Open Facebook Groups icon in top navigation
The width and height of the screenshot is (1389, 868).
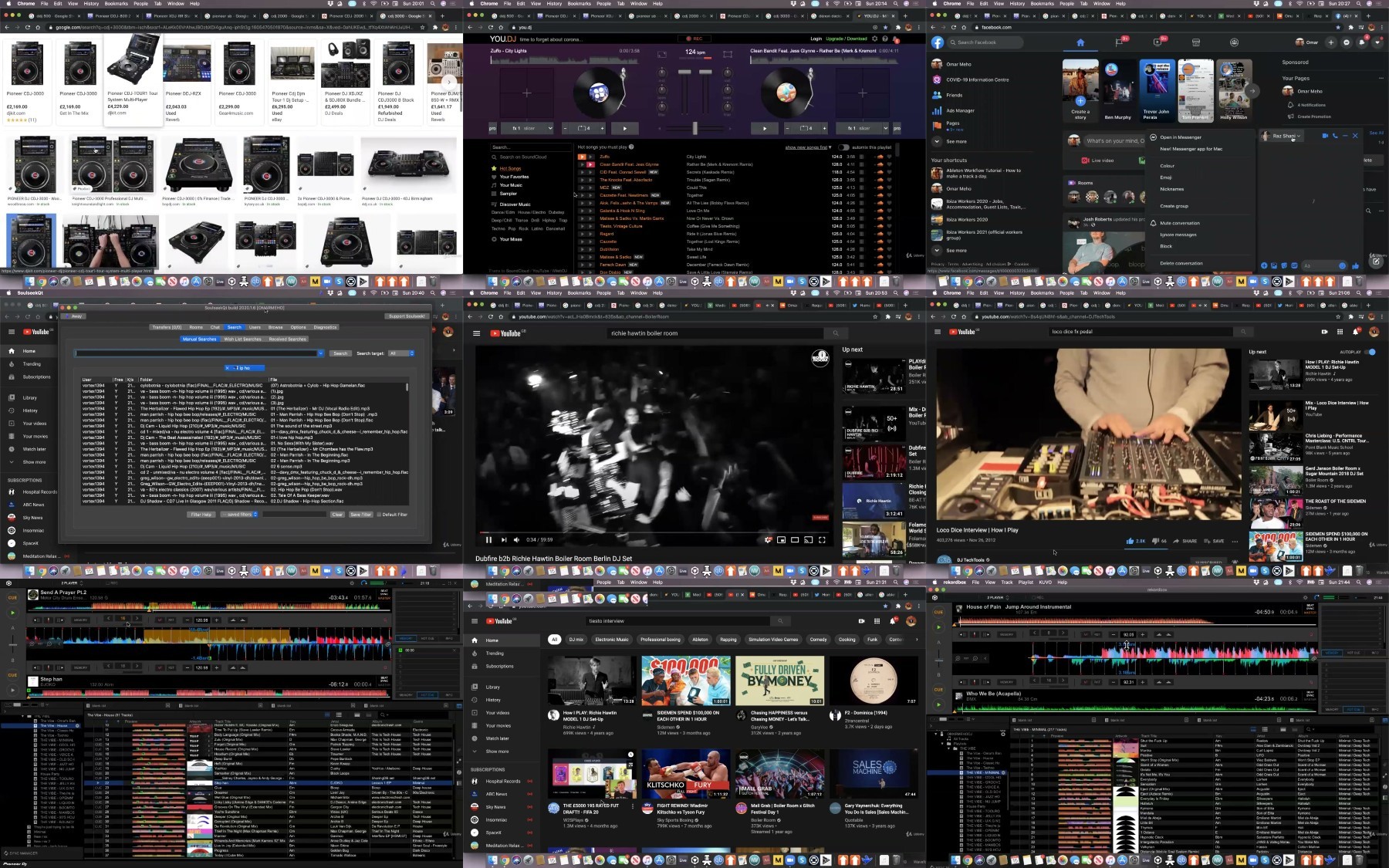(1234, 42)
